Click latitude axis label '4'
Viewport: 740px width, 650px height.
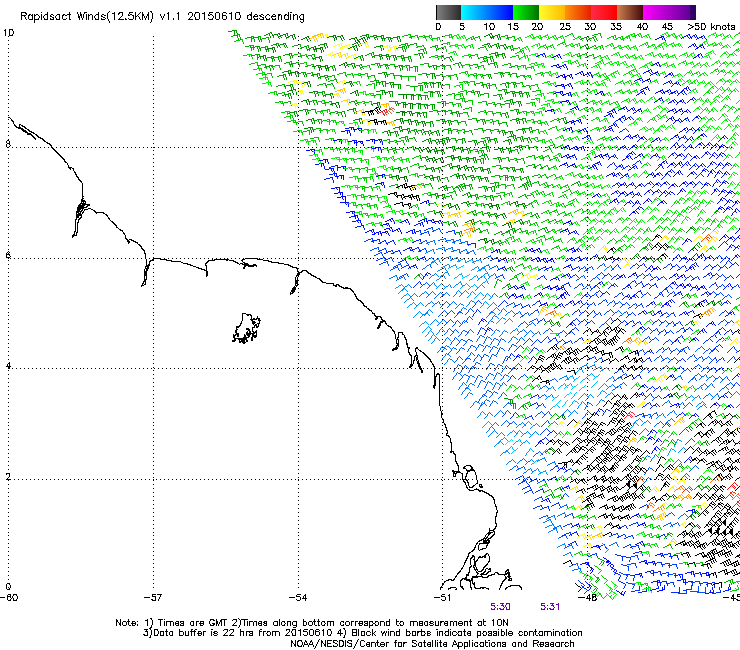click(8, 366)
